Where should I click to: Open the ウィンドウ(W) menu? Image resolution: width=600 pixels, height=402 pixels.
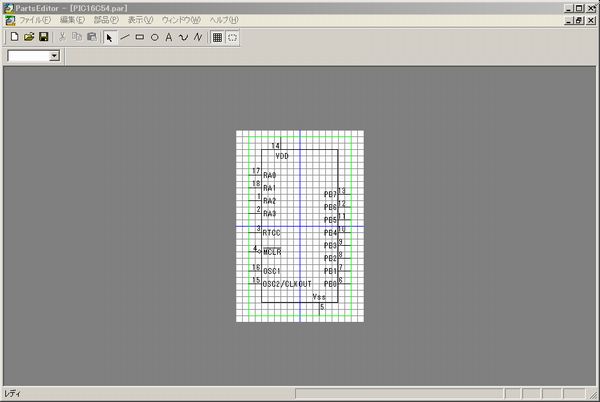181,20
